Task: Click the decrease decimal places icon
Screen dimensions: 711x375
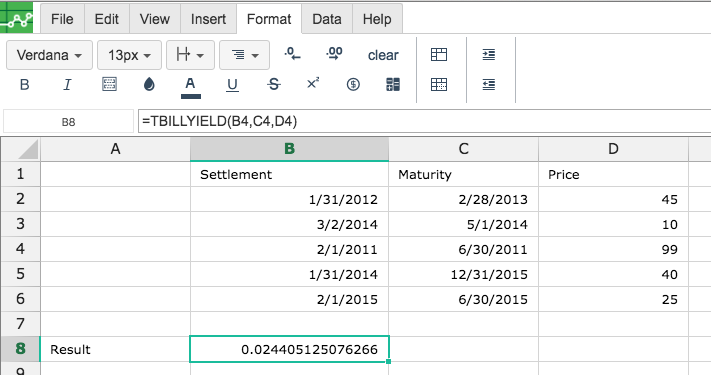Action: [x=292, y=54]
